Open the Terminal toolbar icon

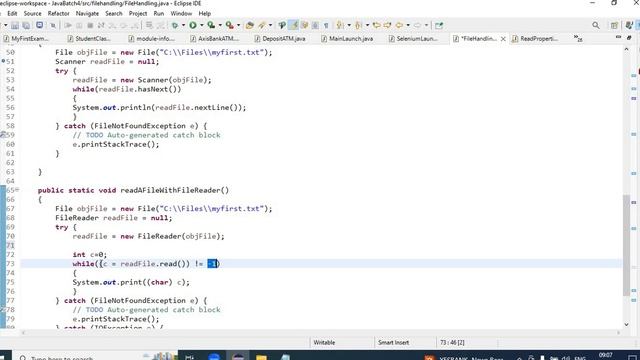click(40, 25)
